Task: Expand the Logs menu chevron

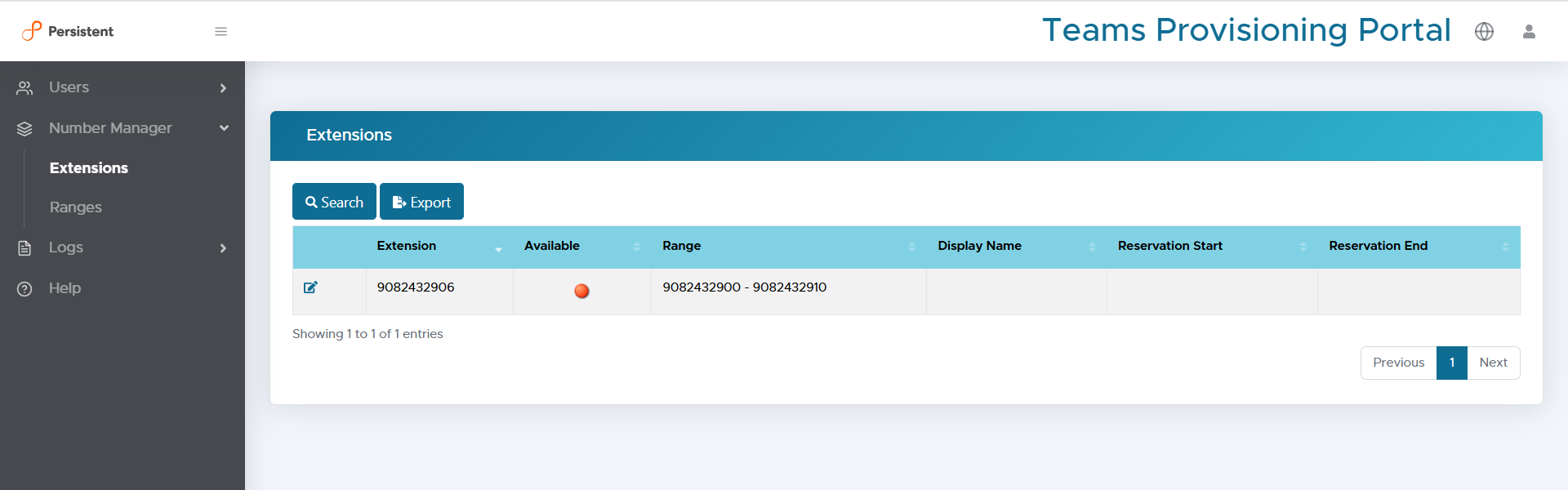Action: (223, 247)
